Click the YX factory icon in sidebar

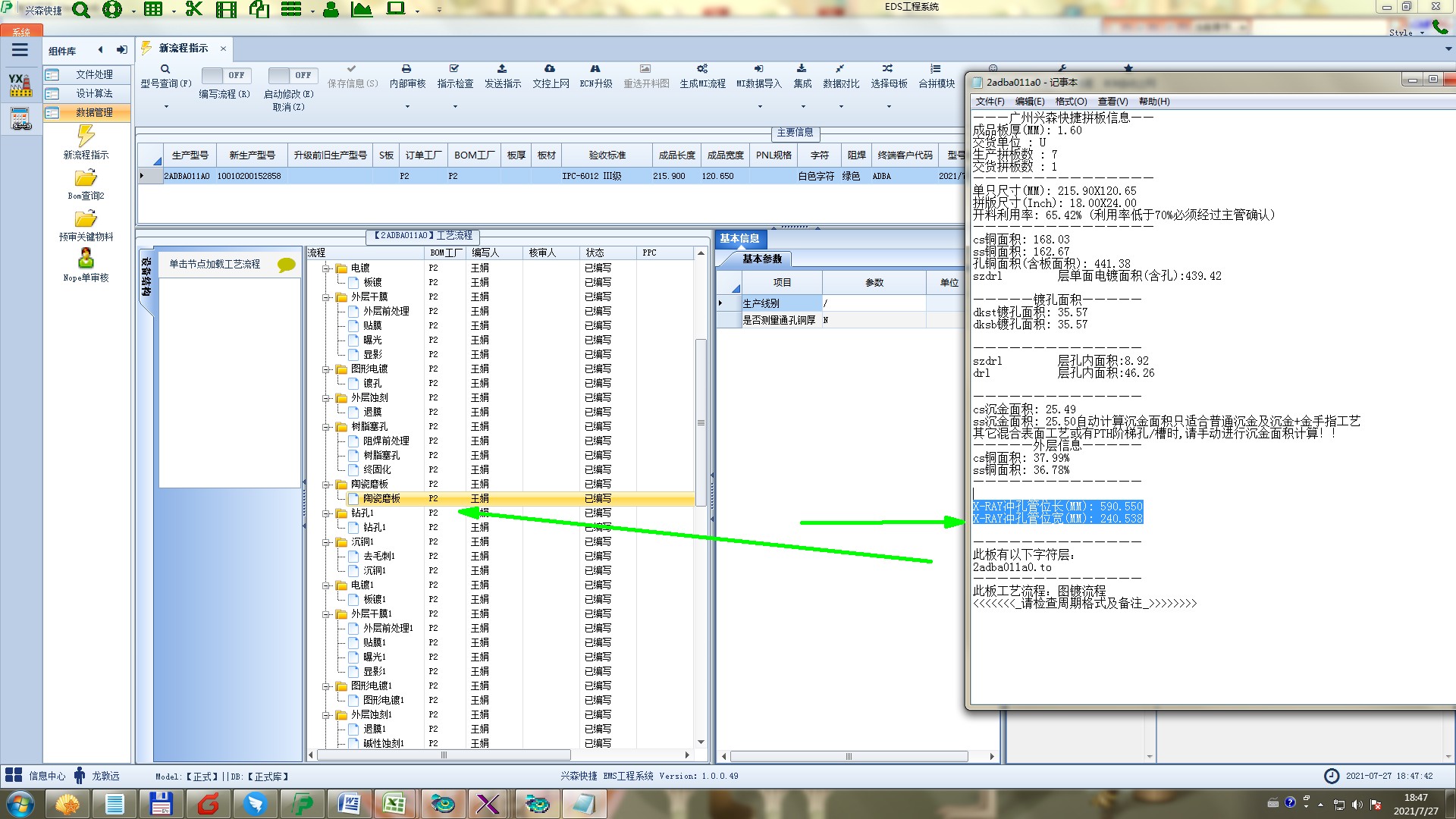coord(20,85)
